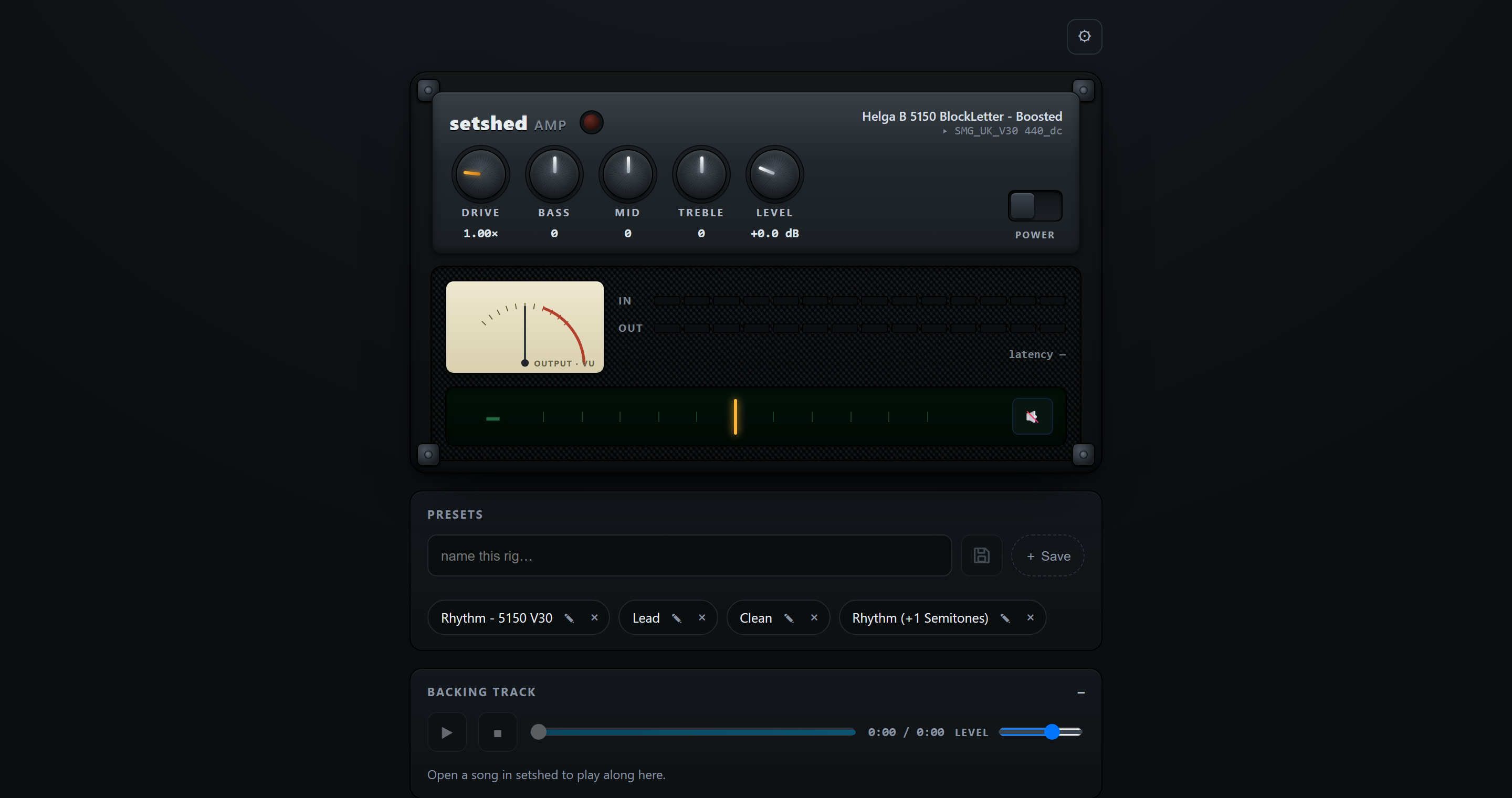Open amp model Helga B 5150 BlockLetter
1512x798 pixels.
pos(961,116)
